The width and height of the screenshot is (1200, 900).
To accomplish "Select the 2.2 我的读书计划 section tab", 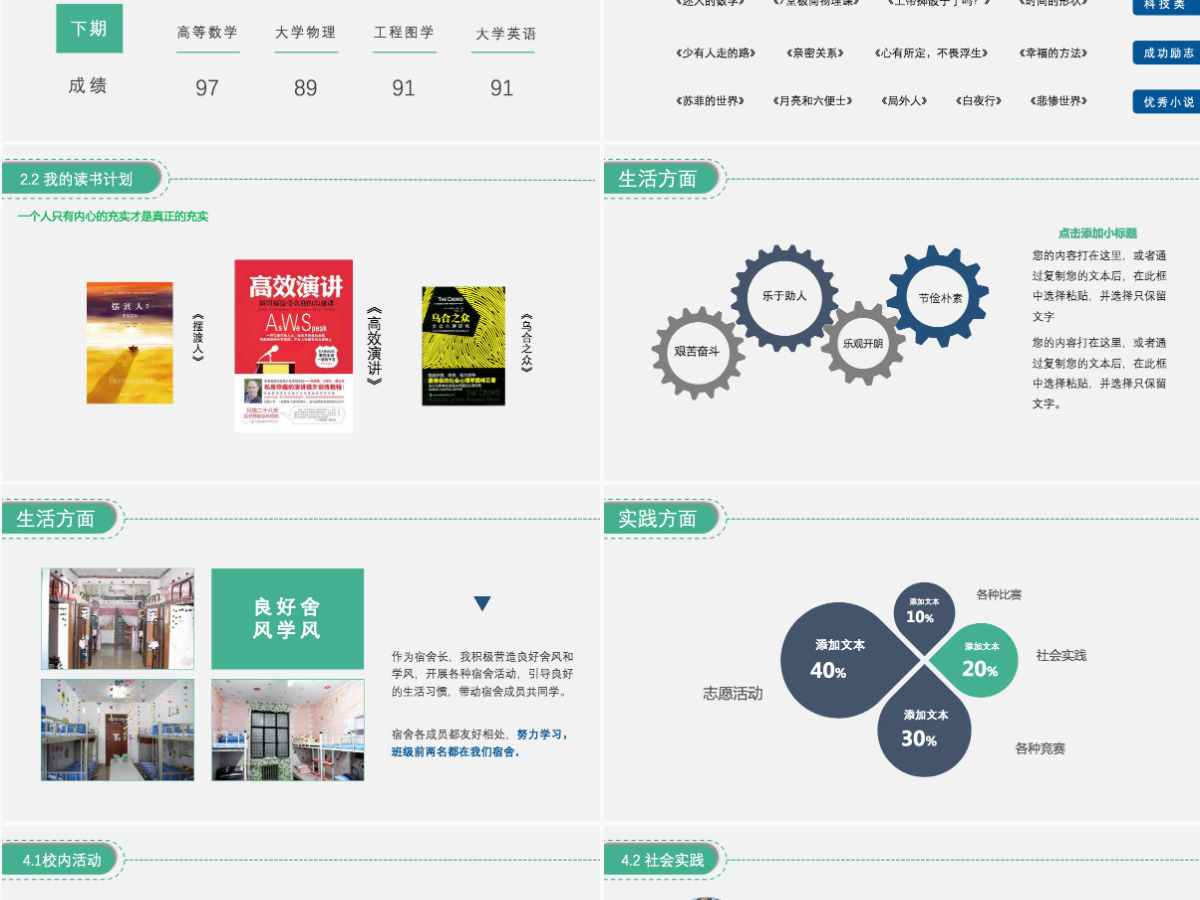I will 82,179.
